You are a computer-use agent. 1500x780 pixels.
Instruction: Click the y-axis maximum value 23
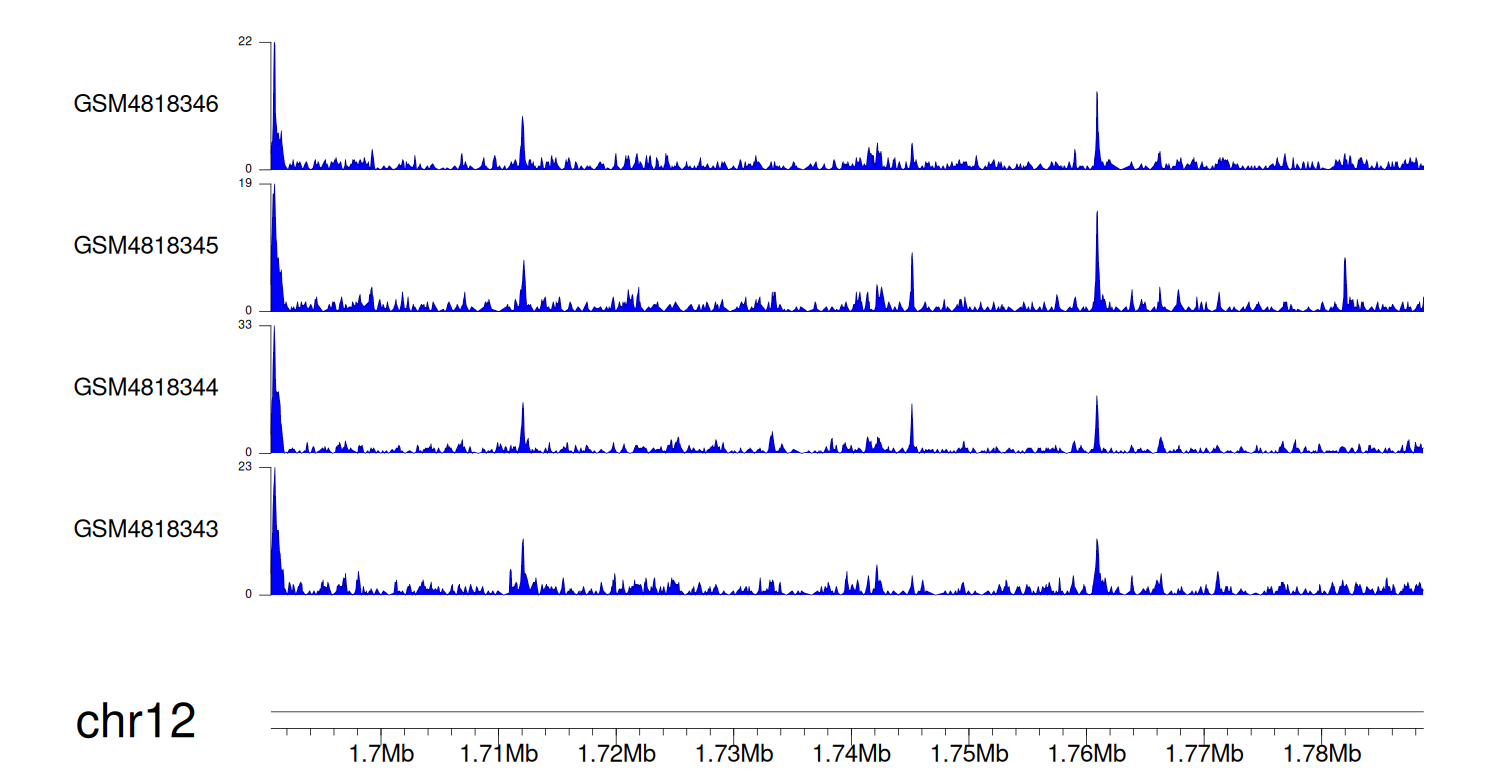[246, 467]
